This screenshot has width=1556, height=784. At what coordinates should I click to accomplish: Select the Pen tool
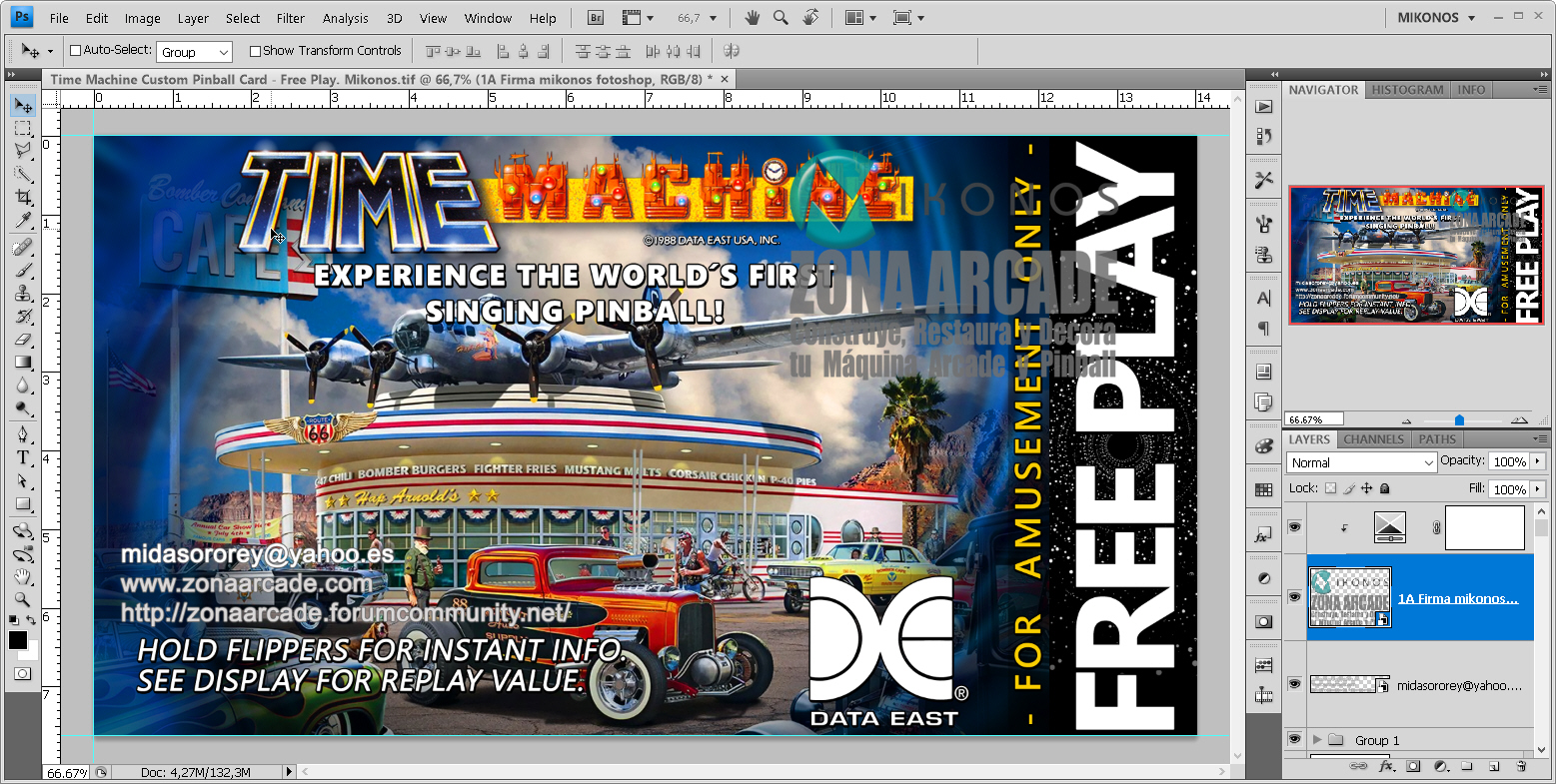coord(22,434)
